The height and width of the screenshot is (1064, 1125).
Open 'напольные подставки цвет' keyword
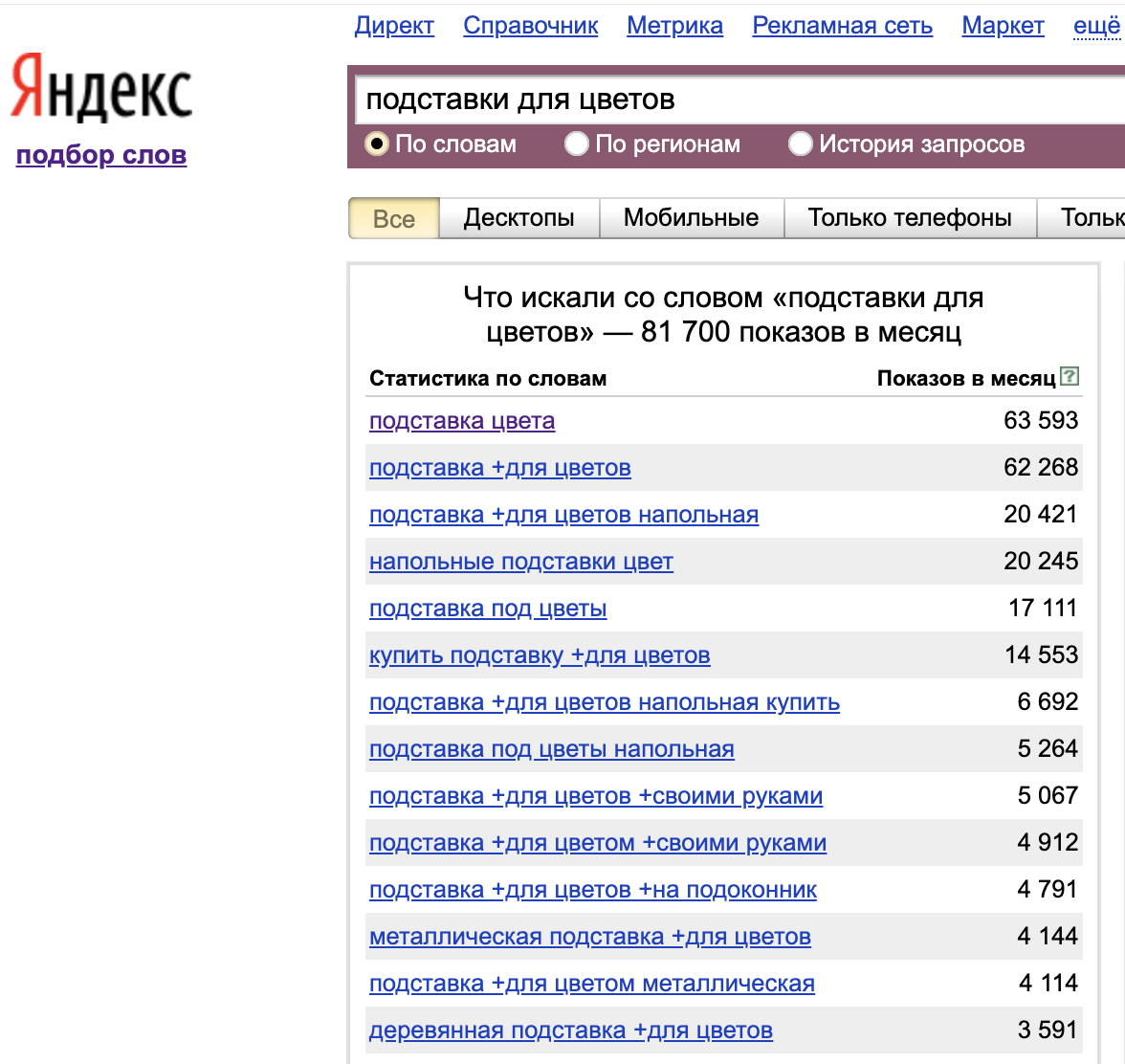point(521,562)
